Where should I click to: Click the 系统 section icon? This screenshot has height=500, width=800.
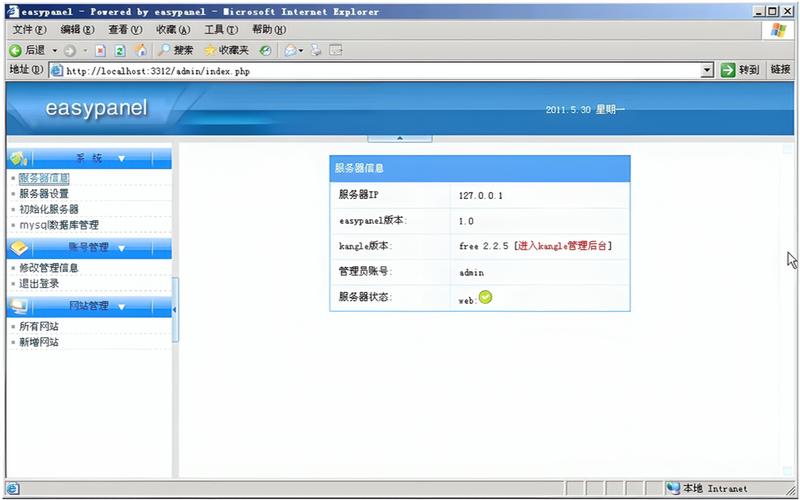click(x=18, y=159)
